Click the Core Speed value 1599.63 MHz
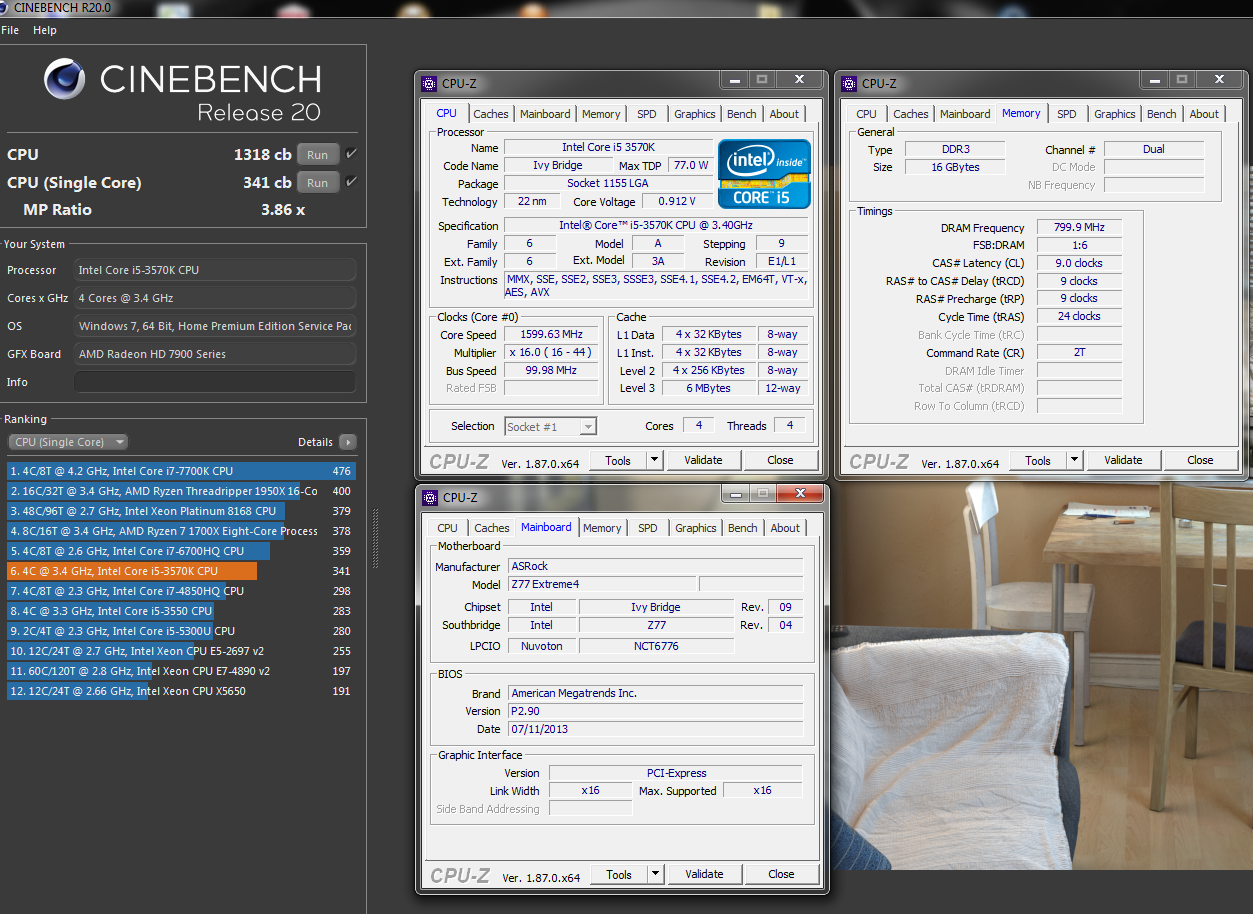This screenshot has width=1253, height=914. tap(551, 335)
